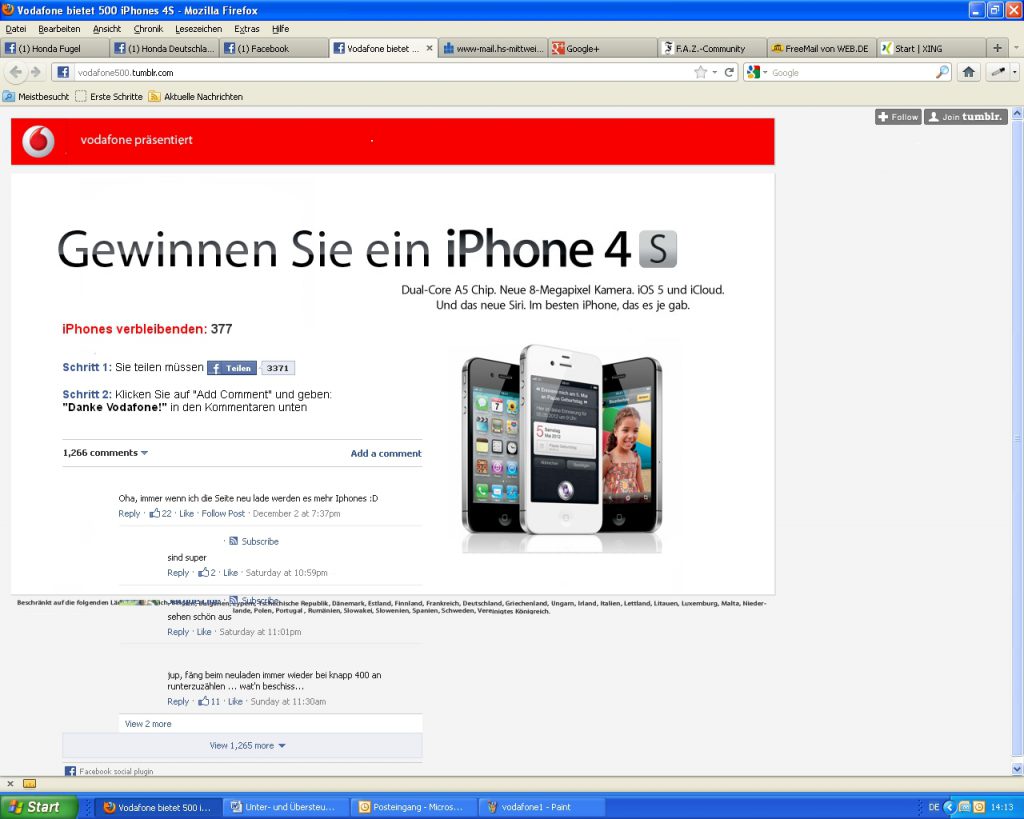Click the page scrollbar down arrow
1024x819 pixels.
(1017, 769)
